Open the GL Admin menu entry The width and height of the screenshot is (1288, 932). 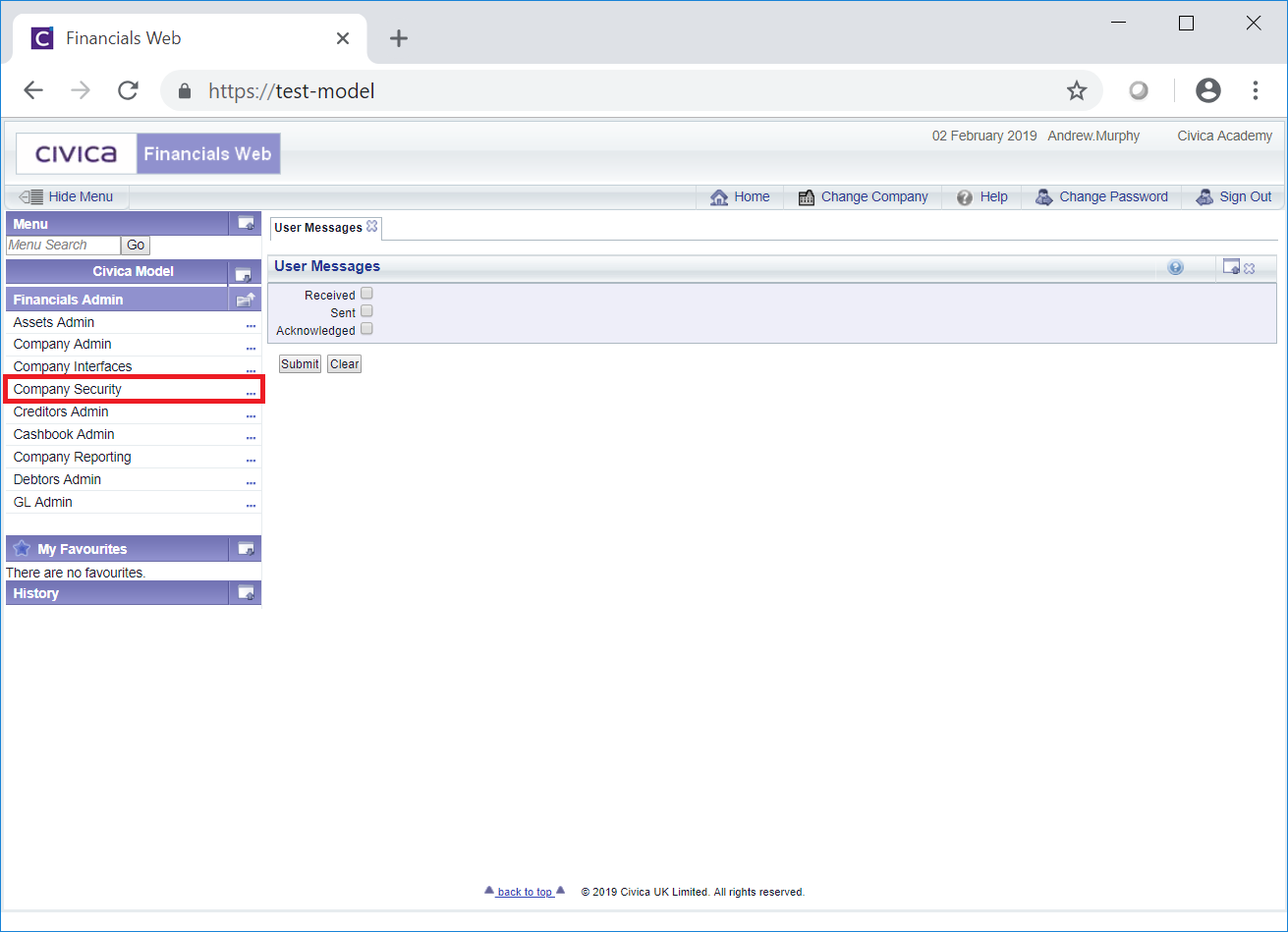coord(43,502)
